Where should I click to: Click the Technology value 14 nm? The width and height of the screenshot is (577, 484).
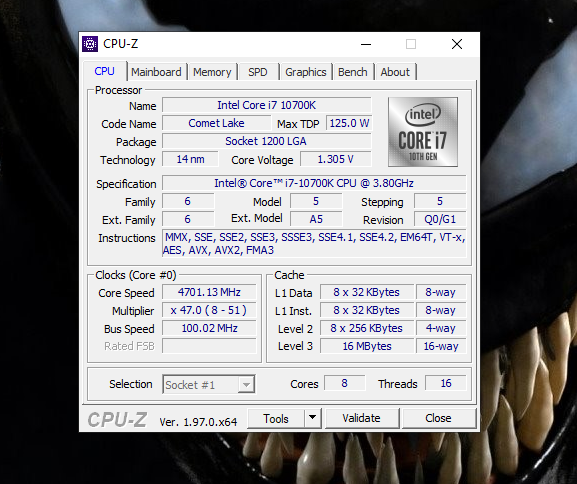coord(190,159)
